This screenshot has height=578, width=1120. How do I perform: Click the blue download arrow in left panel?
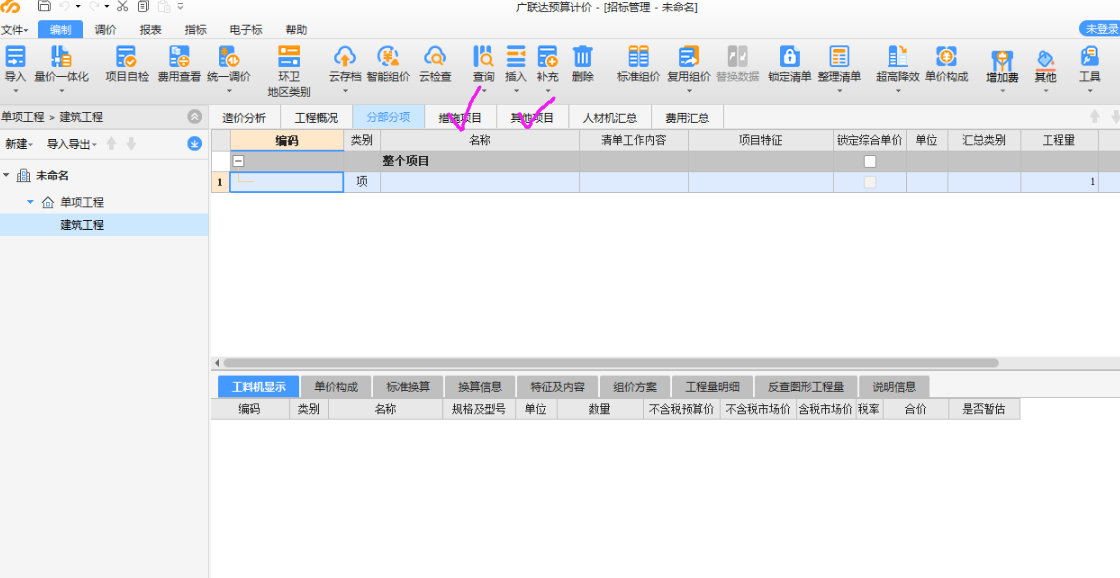pyautogui.click(x=194, y=144)
